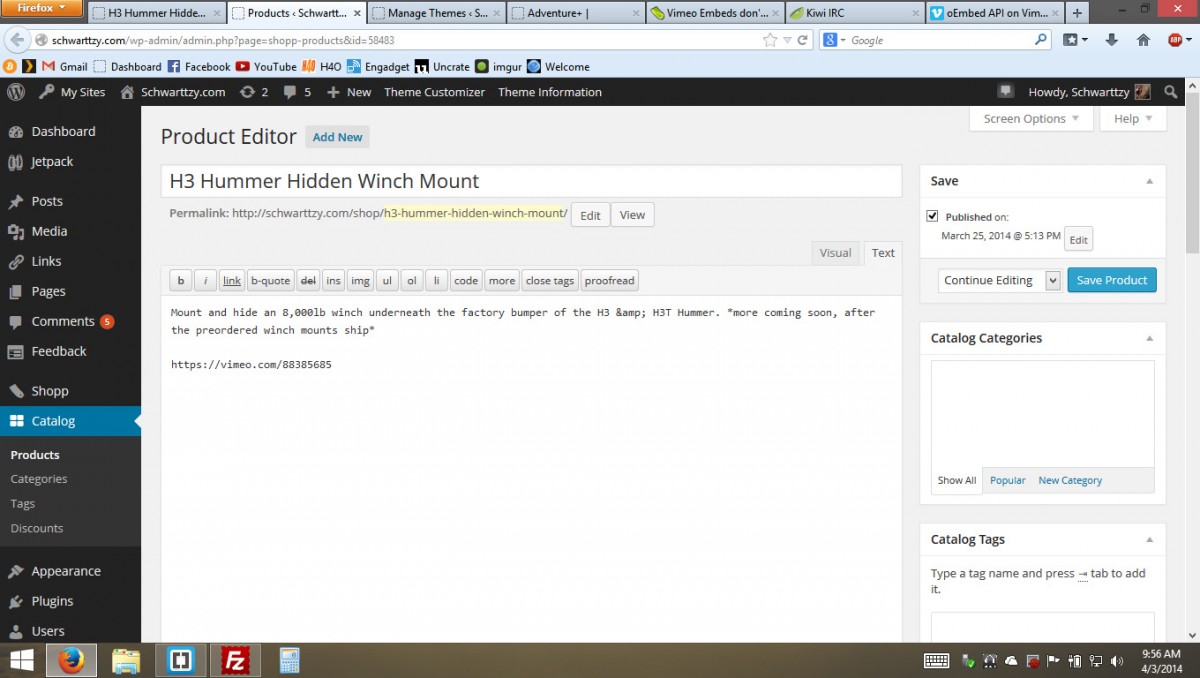
Task: Click the updates icon showing 2
Action: [254, 92]
